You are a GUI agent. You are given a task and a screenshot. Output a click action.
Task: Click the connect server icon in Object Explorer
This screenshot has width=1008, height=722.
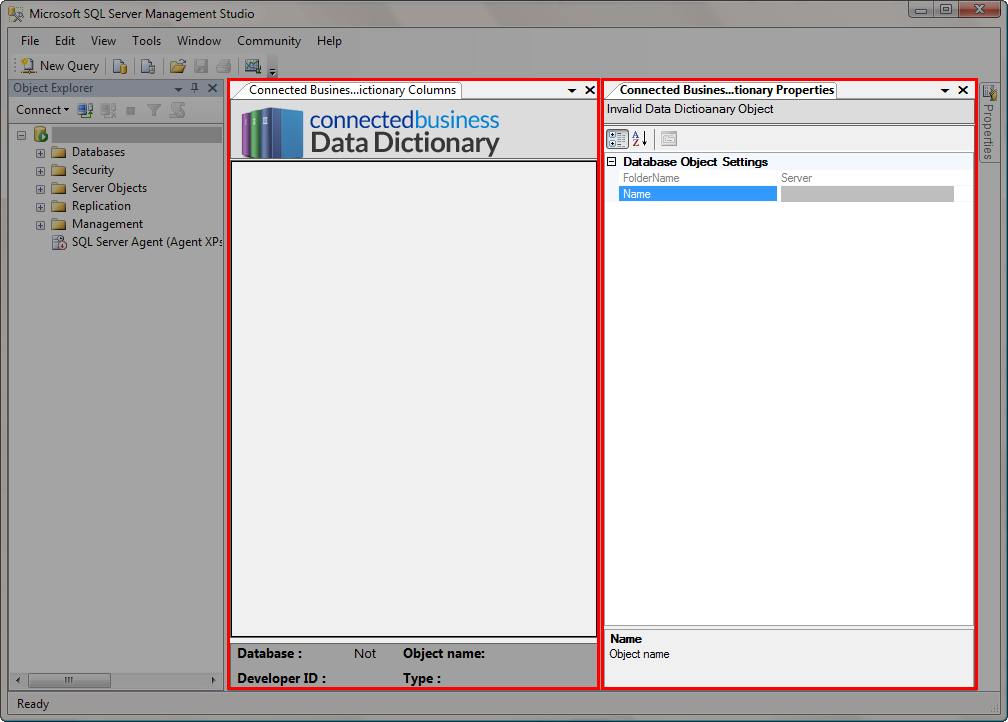coord(86,110)
